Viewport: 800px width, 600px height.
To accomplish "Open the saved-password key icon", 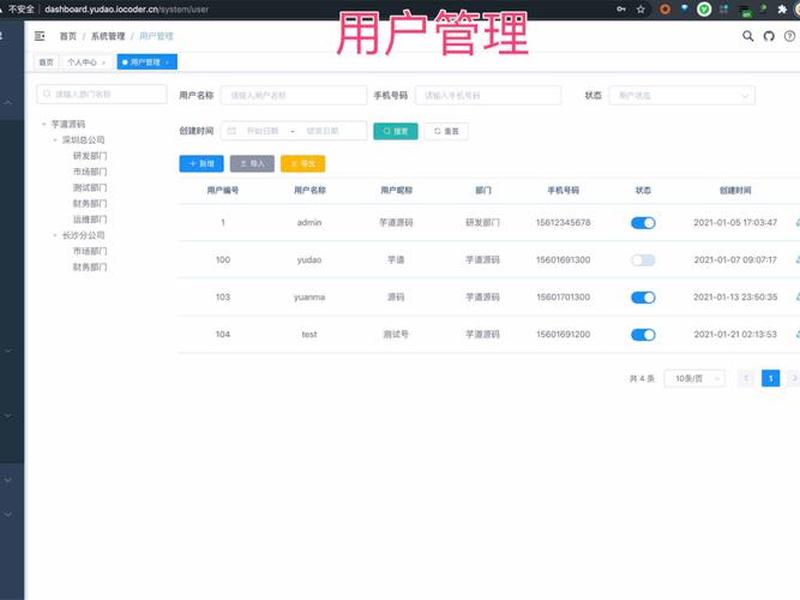I will click(621, 9).
